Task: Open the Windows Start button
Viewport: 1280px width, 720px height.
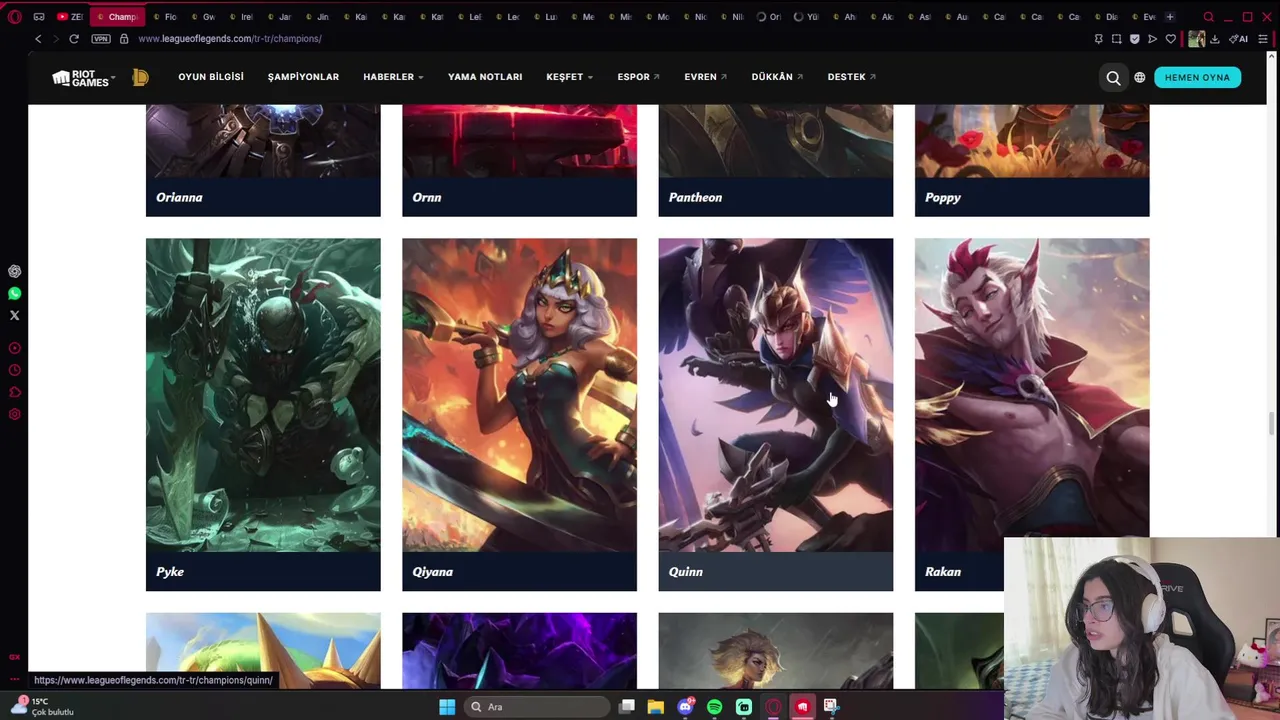Action: tap(447, 707)
